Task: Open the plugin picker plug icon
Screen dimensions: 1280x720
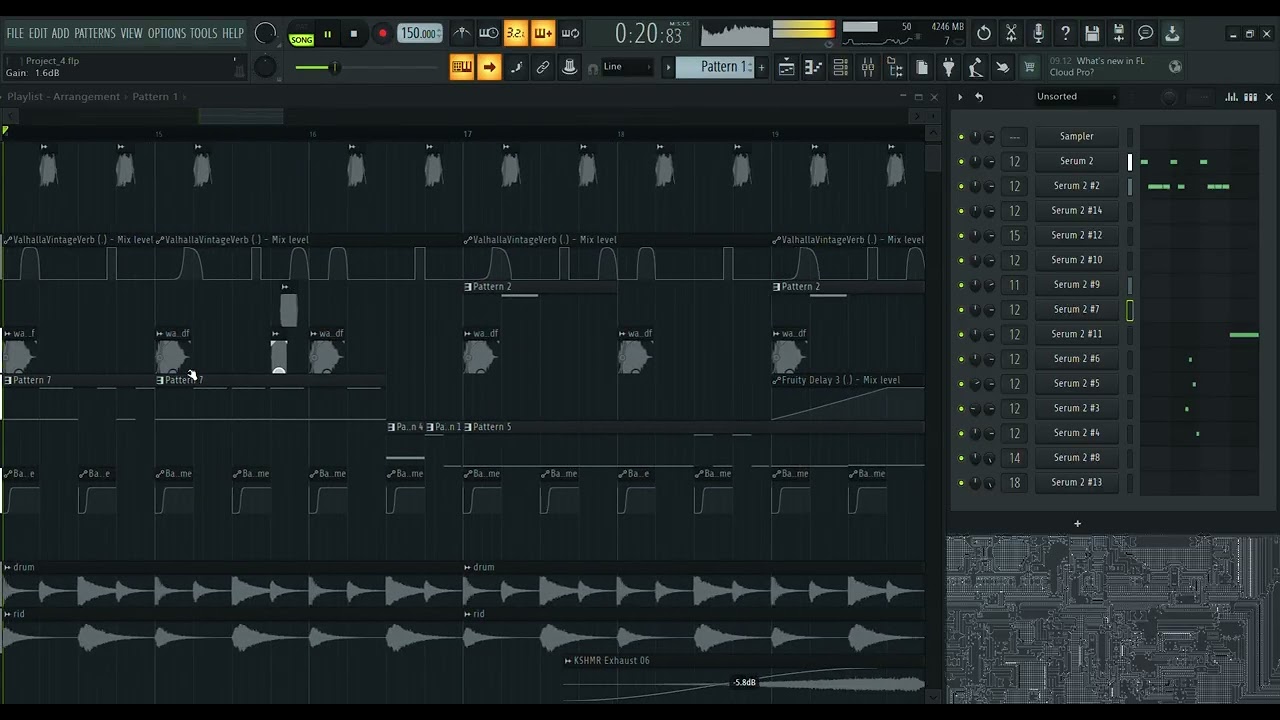Action: [x=949, y=67]
